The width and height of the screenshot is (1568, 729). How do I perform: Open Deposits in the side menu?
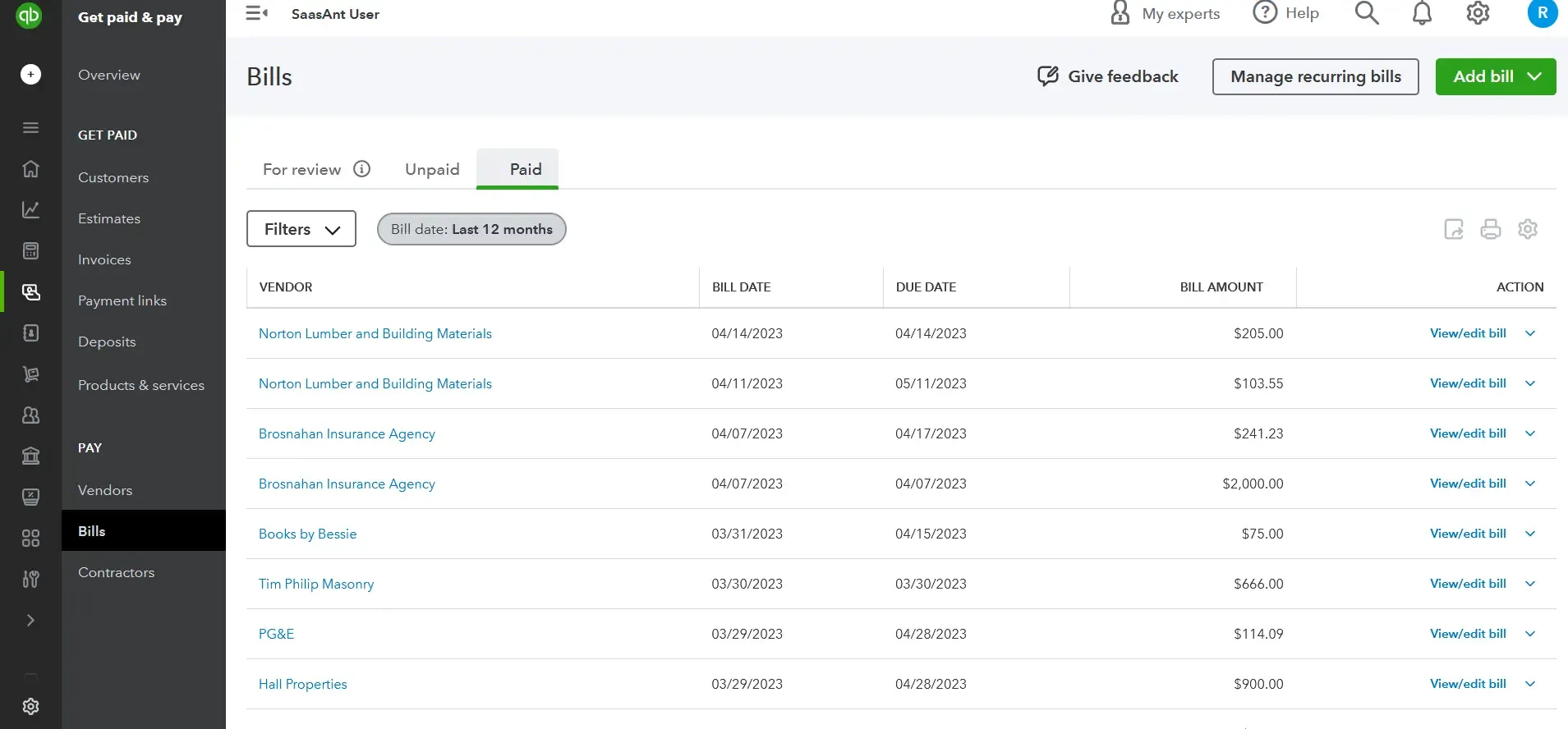[x=107, y=342]
